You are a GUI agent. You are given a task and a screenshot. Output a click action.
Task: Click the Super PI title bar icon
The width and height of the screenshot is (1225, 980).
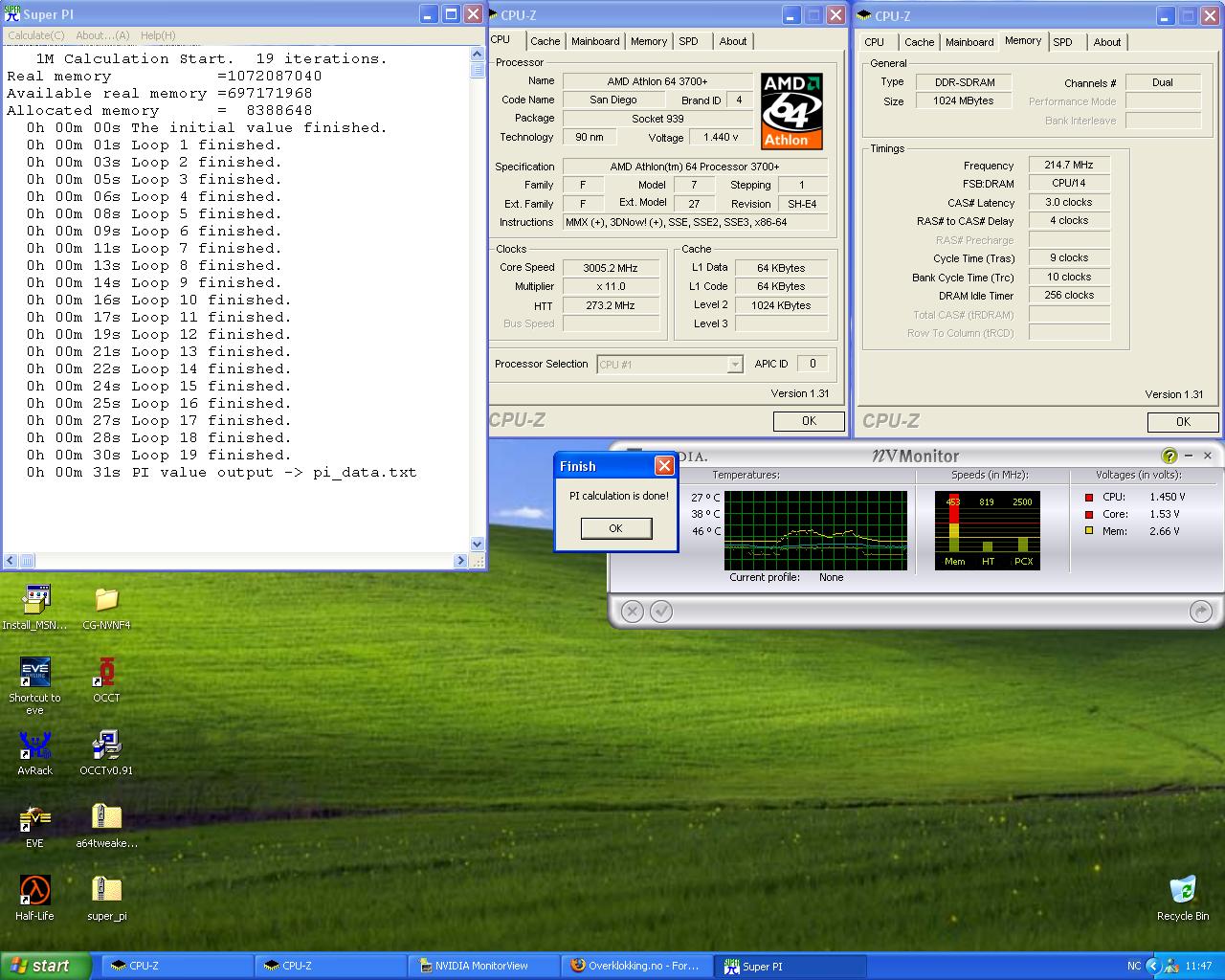(x=12, y=14)
